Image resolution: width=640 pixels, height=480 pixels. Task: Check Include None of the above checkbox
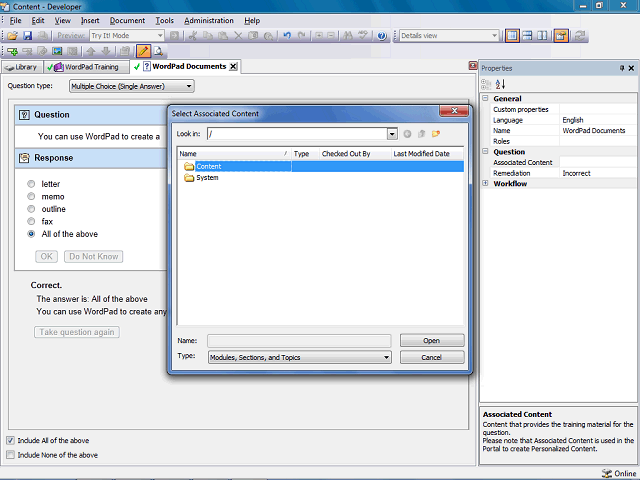click(x=10, y=455)
